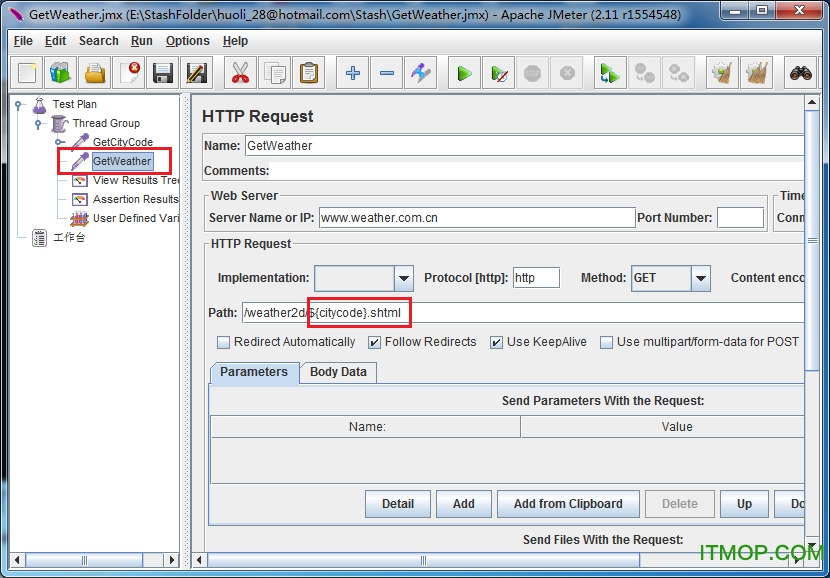830x578 pixels.
Task: Click the Remove minus toolbar icon
Action: pyautogui.click(x=387, y=73)
